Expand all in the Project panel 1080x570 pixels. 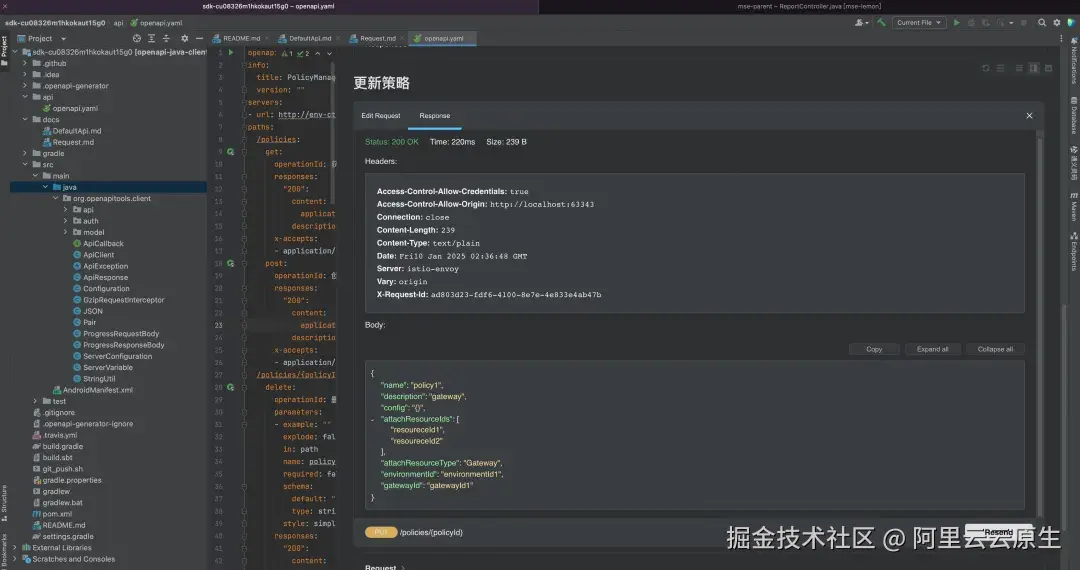pyautogui.click(x=152, y=39)
